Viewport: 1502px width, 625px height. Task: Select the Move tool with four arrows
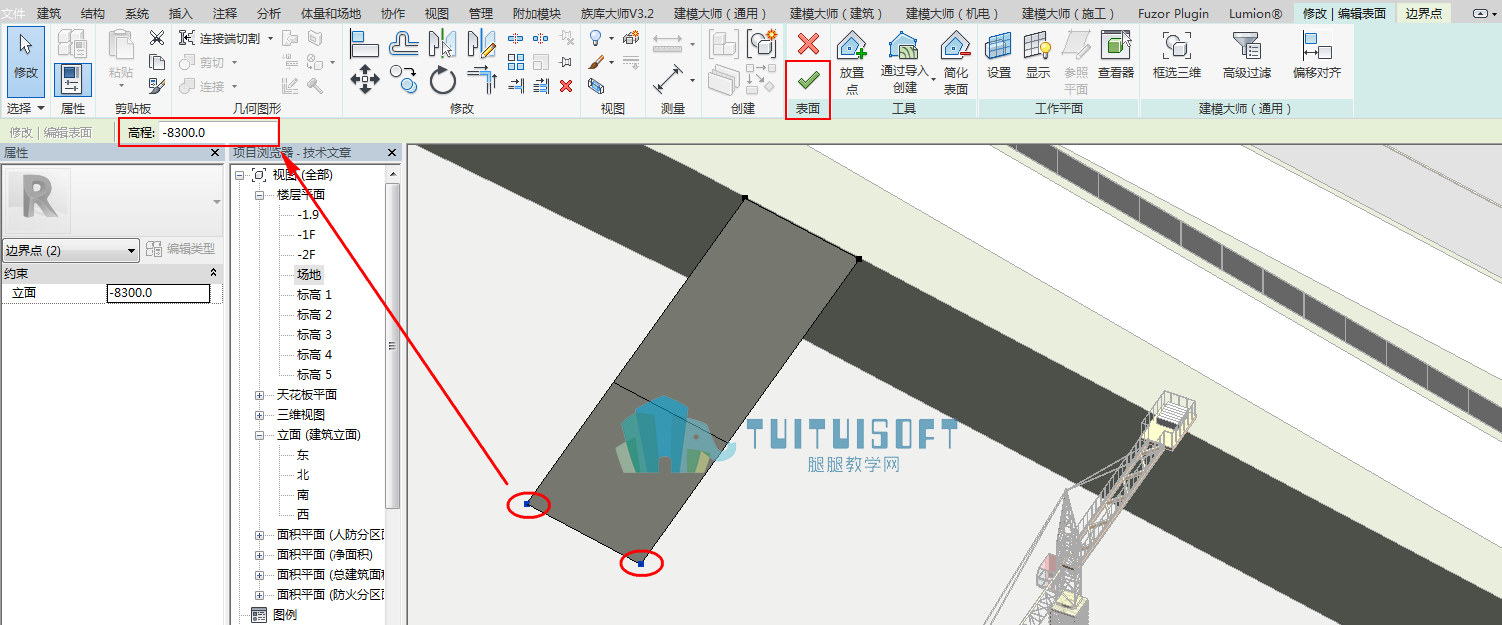tap(365, 79)
